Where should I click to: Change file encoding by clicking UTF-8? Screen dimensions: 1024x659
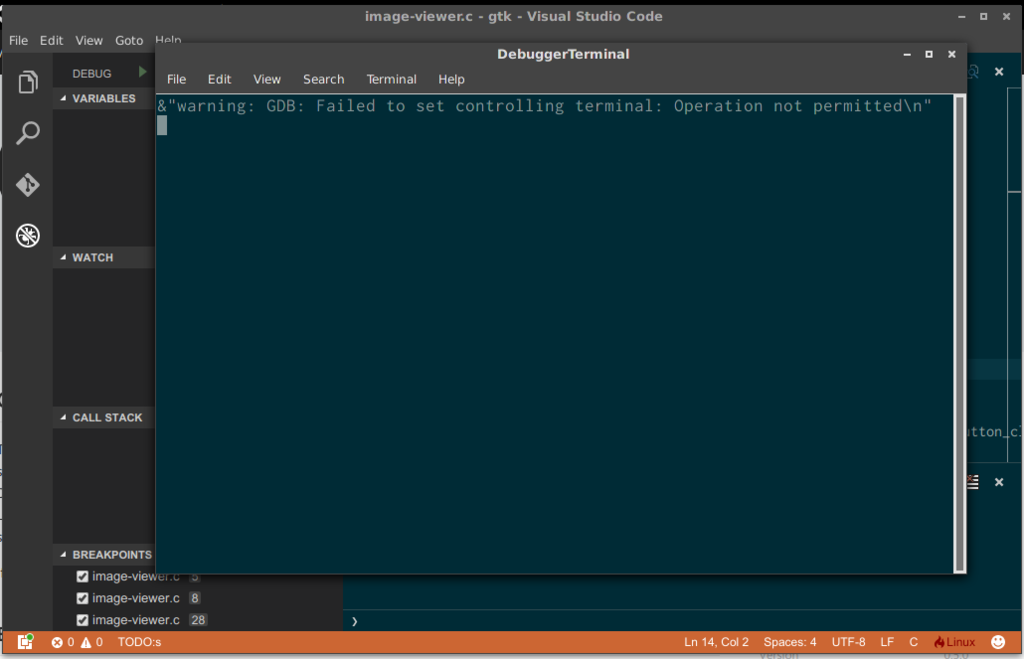(x=848, y=642)
